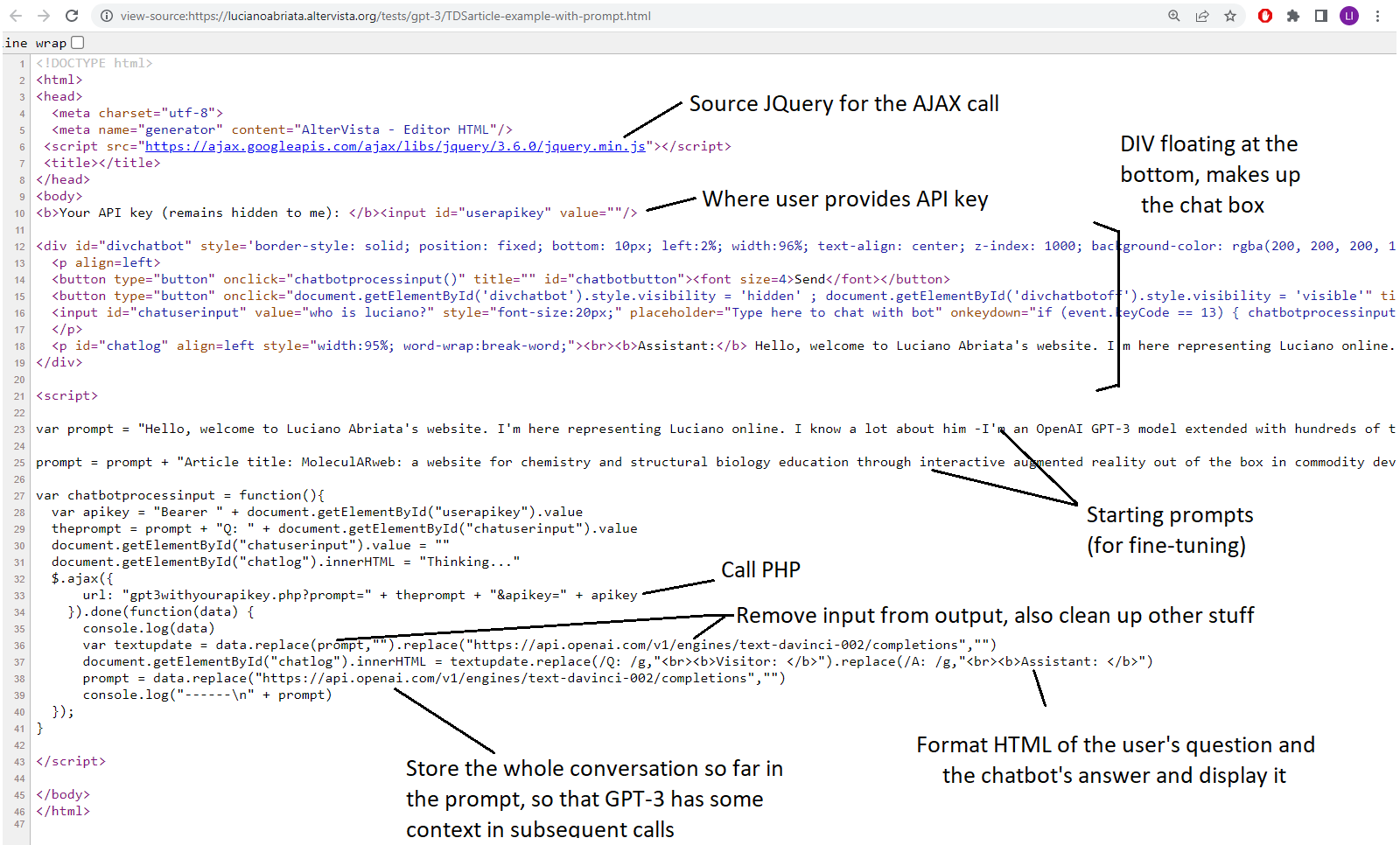
Task: Click the closing </script> tag
Action: (71, 761)
